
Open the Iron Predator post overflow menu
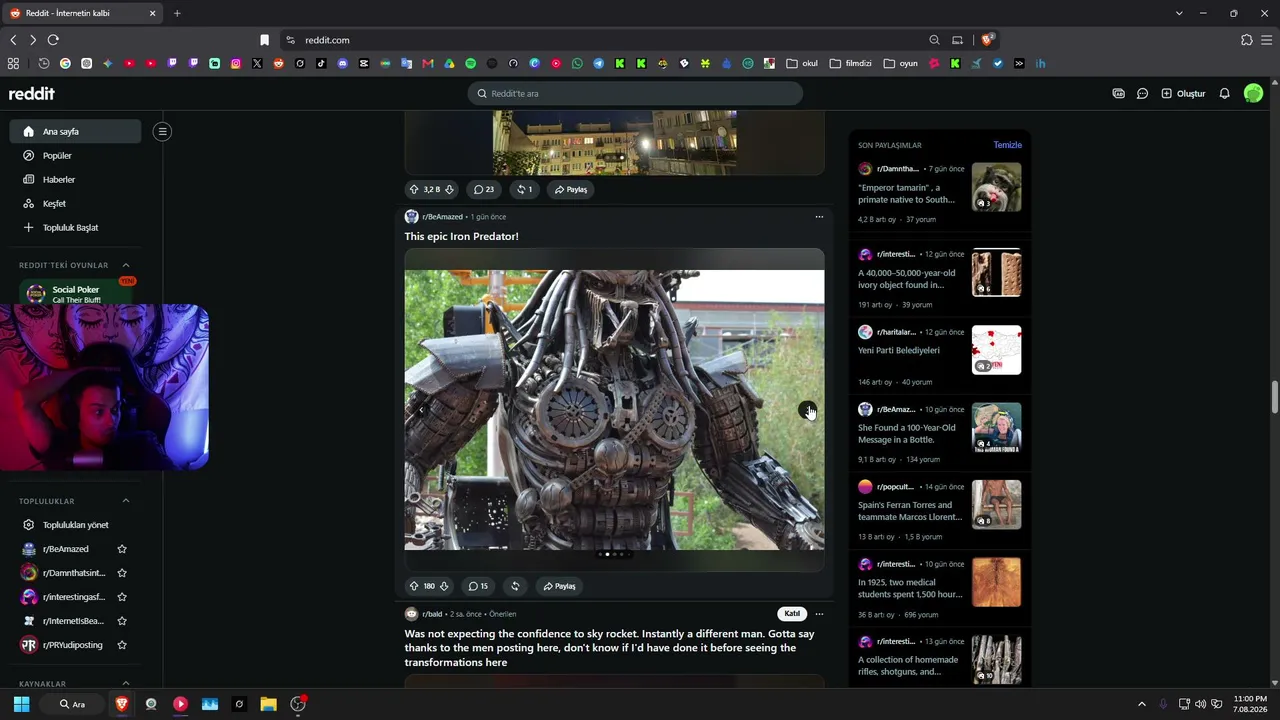[819, 217]
